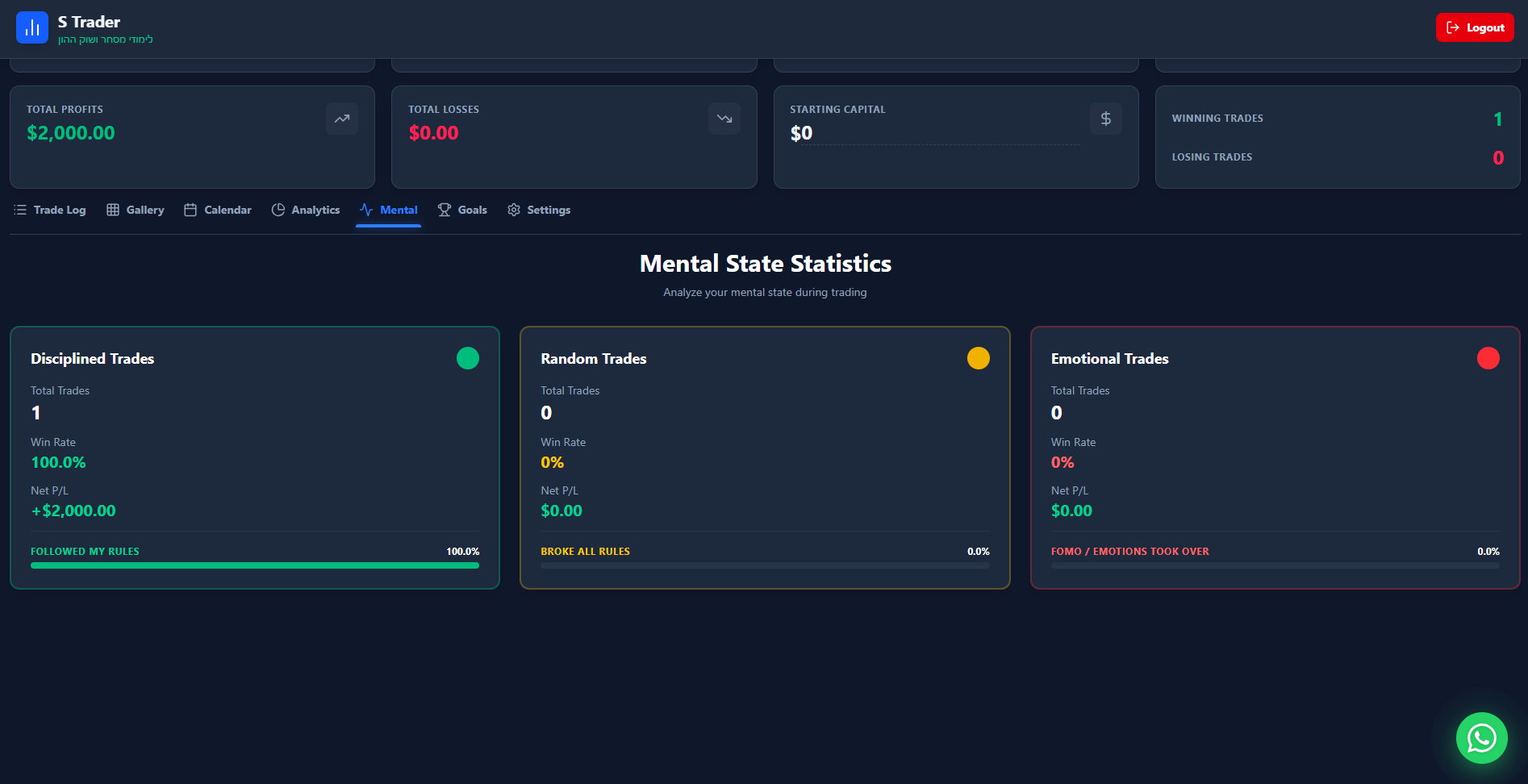This screenshot has width=1528, height=784.
Task: Click the gear icon beside Settings
Action: coord(514,210)
